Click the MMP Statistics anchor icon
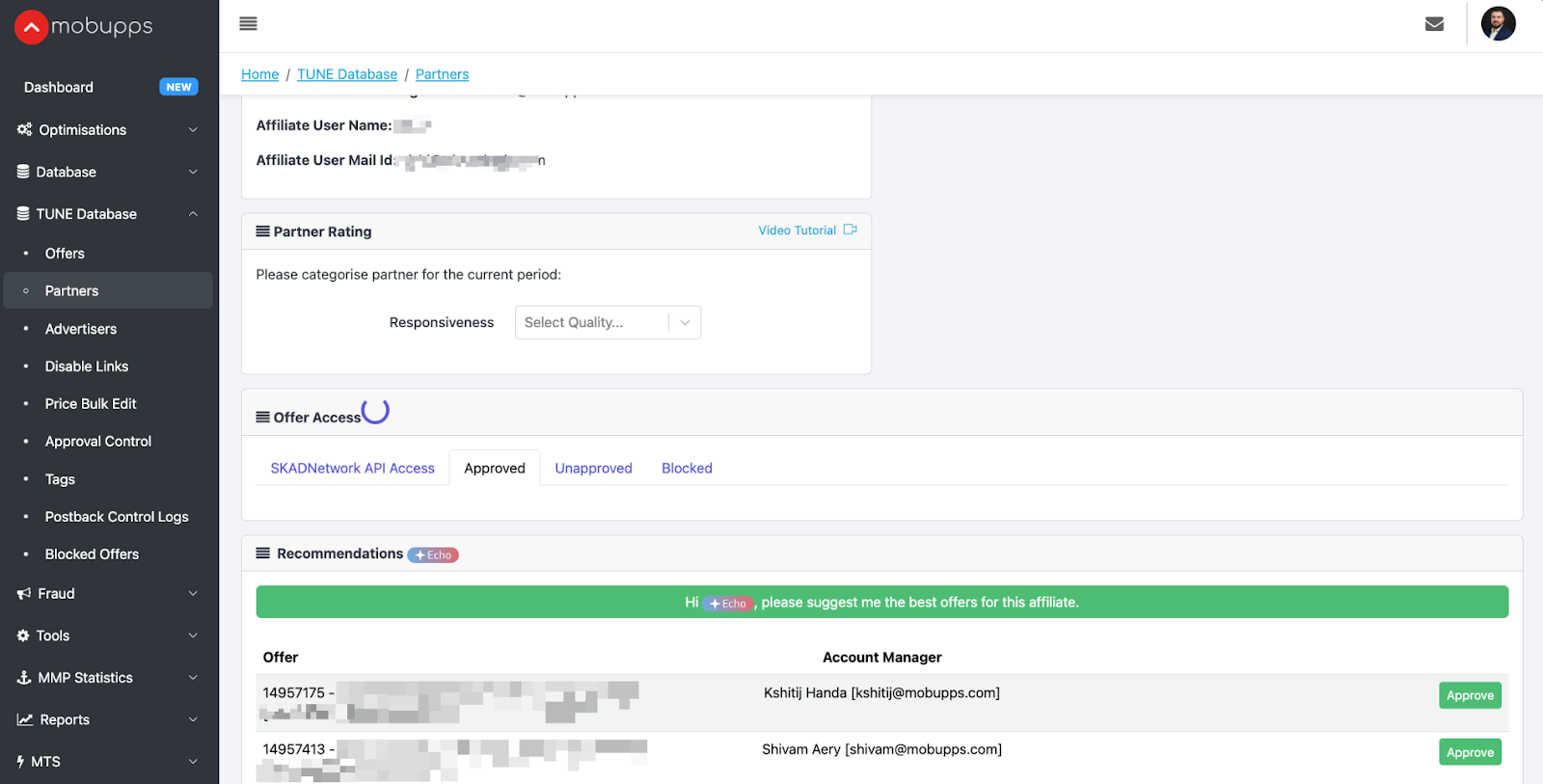Screen dimensions: 1543x784 [x=24, y=678]
